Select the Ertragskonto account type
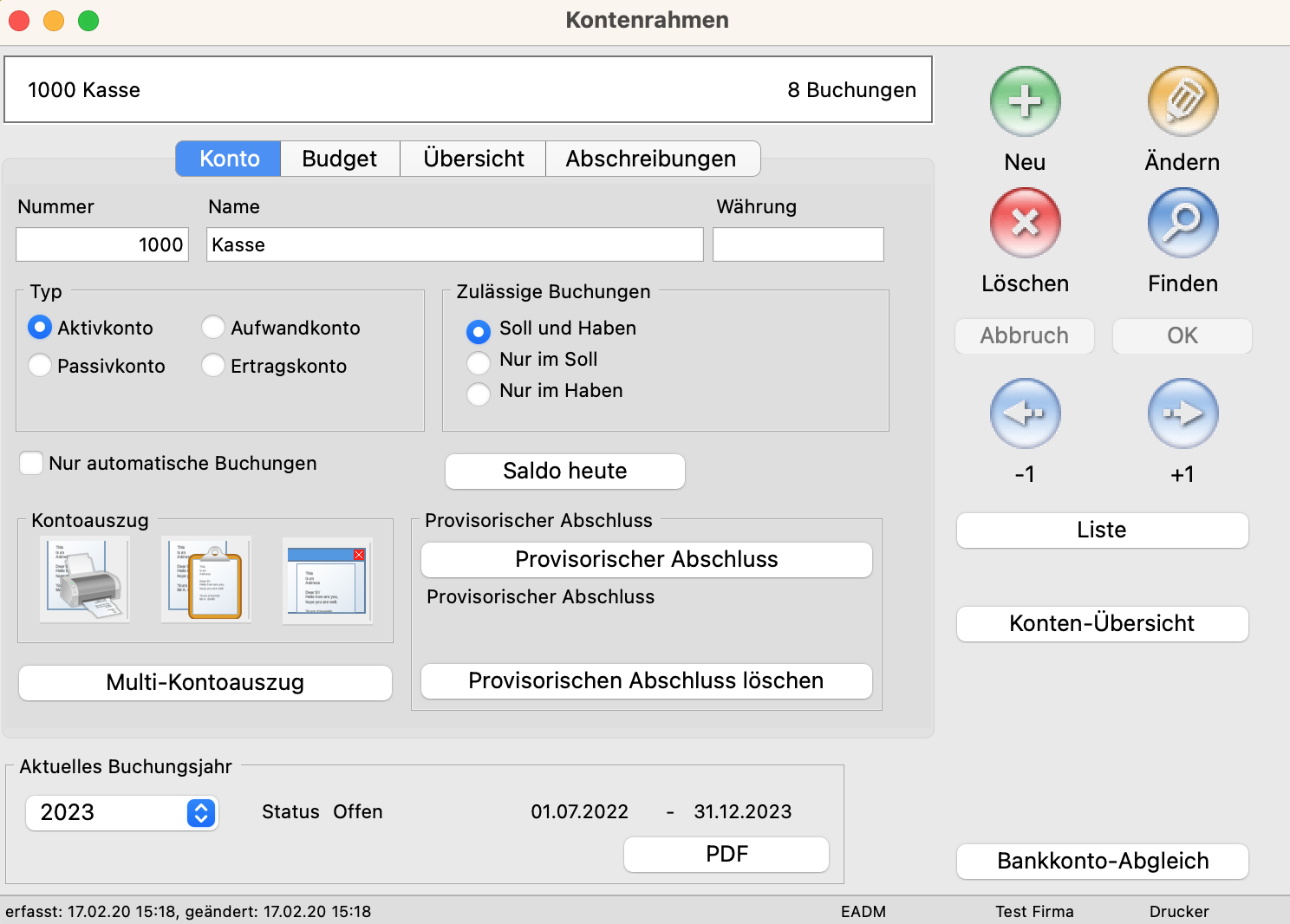This screenshot has height=924, width=1290. 213,366
